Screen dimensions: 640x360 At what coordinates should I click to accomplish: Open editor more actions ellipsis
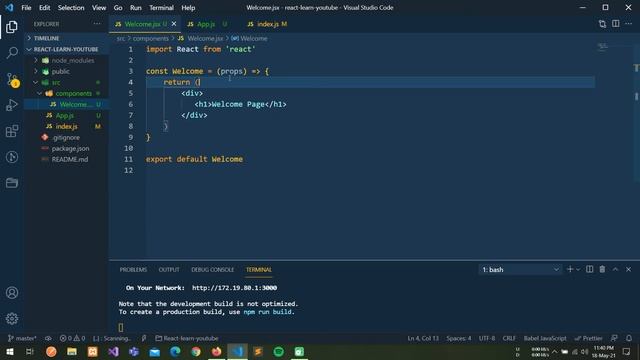[628, 24]
